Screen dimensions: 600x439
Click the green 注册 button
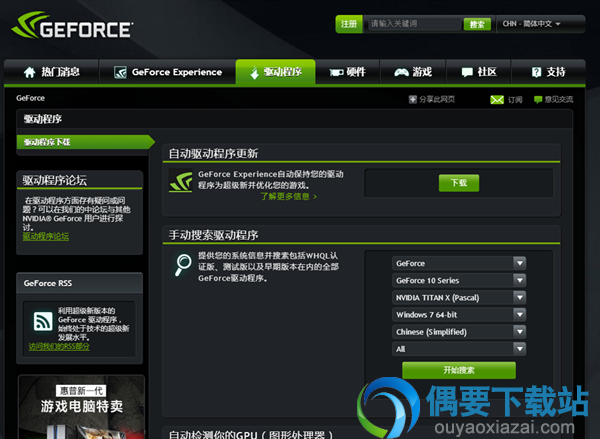[x=349, y=24]
